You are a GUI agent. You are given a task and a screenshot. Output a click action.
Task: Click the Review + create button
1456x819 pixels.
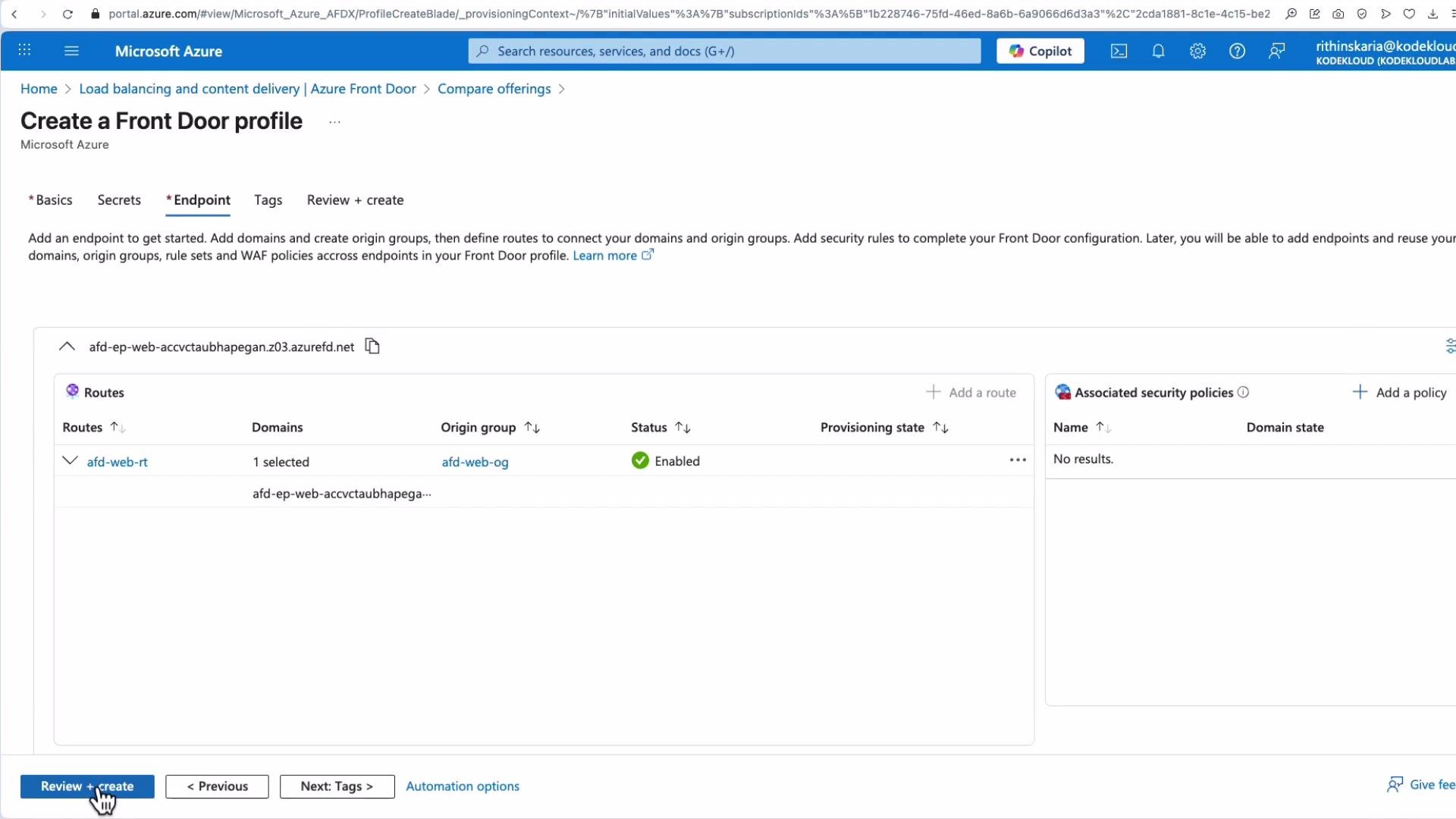pyautogui.click(x=87, y=786)
